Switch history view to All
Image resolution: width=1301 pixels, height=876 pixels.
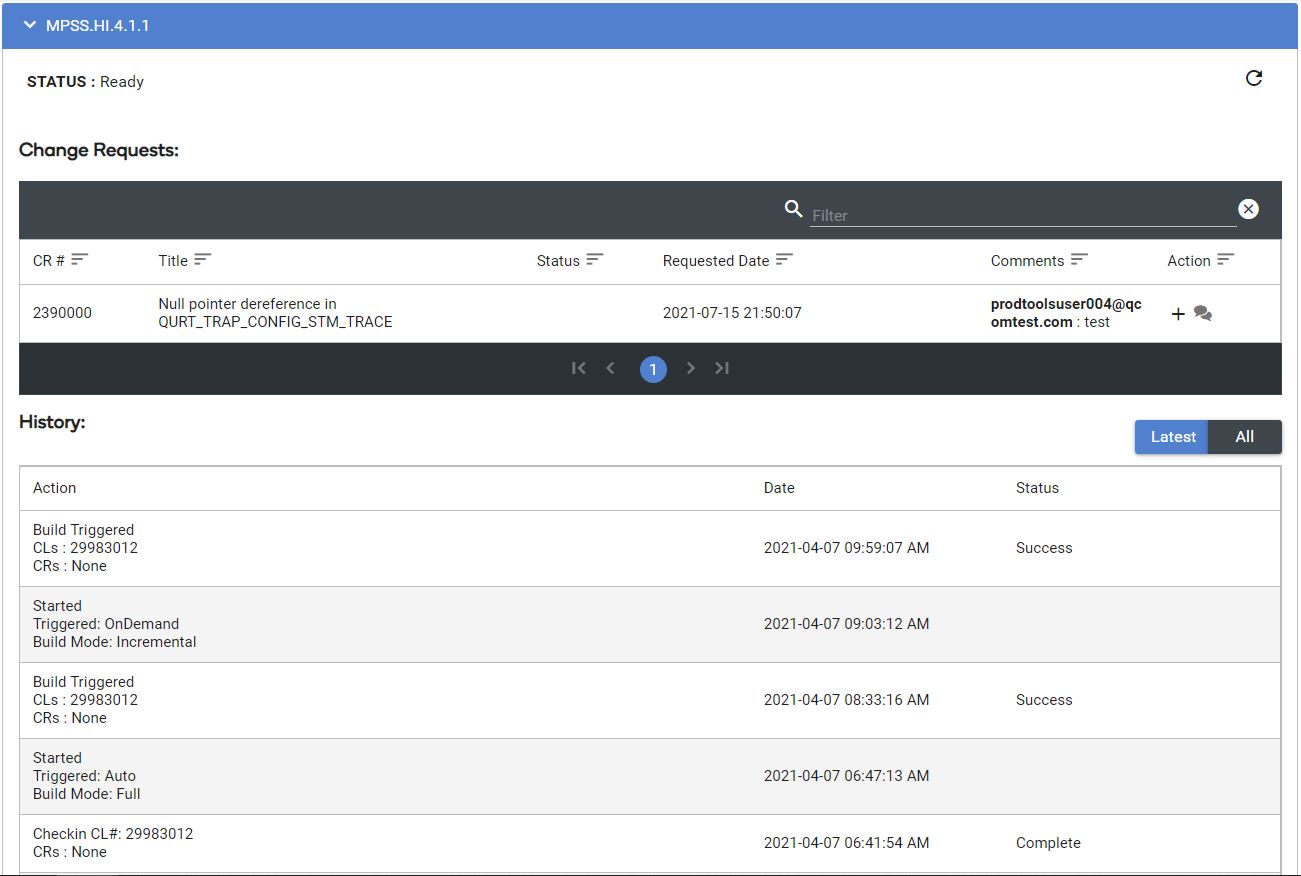click(x=1244, y=437)
